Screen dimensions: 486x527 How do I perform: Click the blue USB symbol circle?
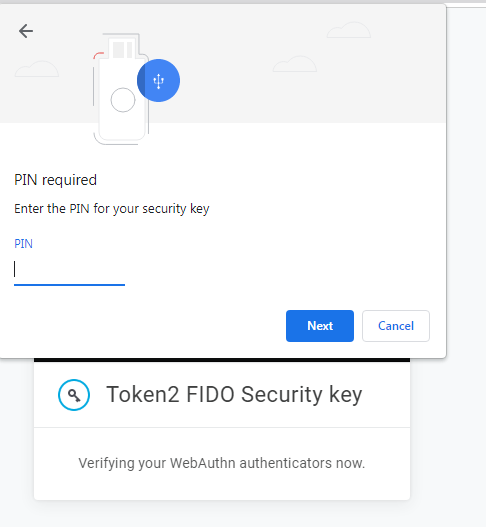pos(158,81)
